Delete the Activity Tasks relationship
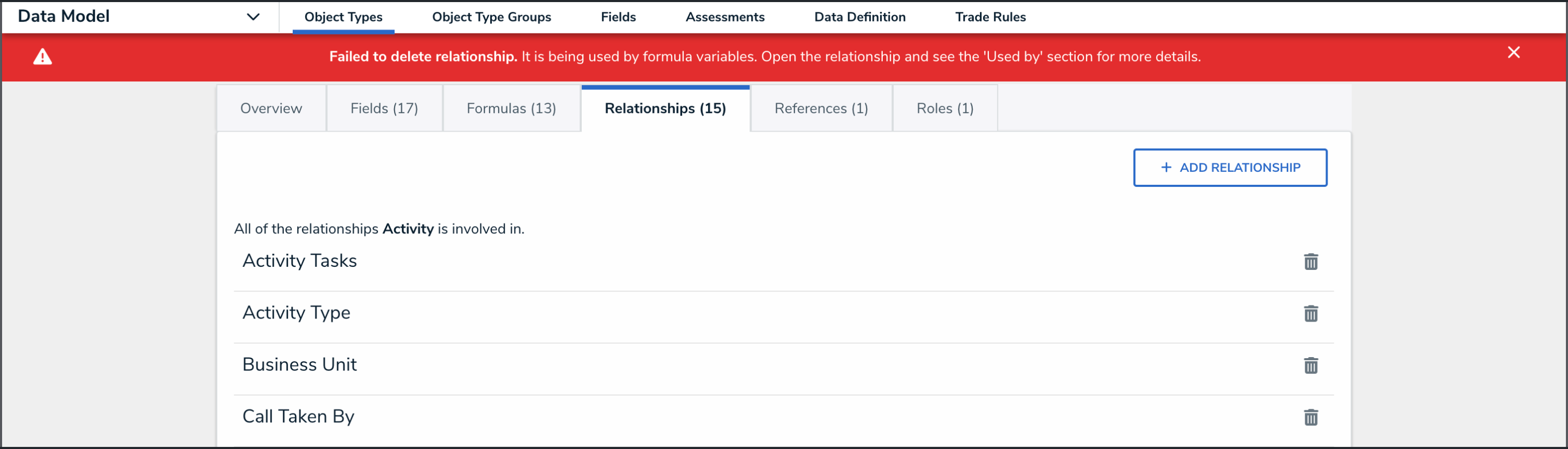 1310,262
